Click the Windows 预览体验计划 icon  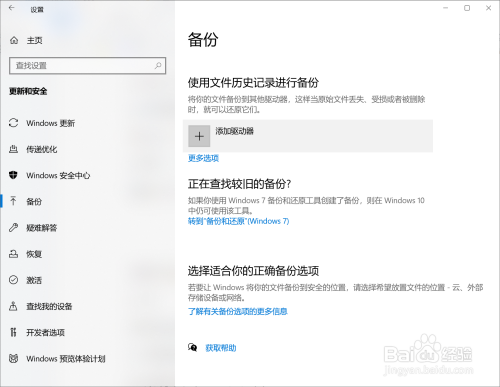point(13,358)
